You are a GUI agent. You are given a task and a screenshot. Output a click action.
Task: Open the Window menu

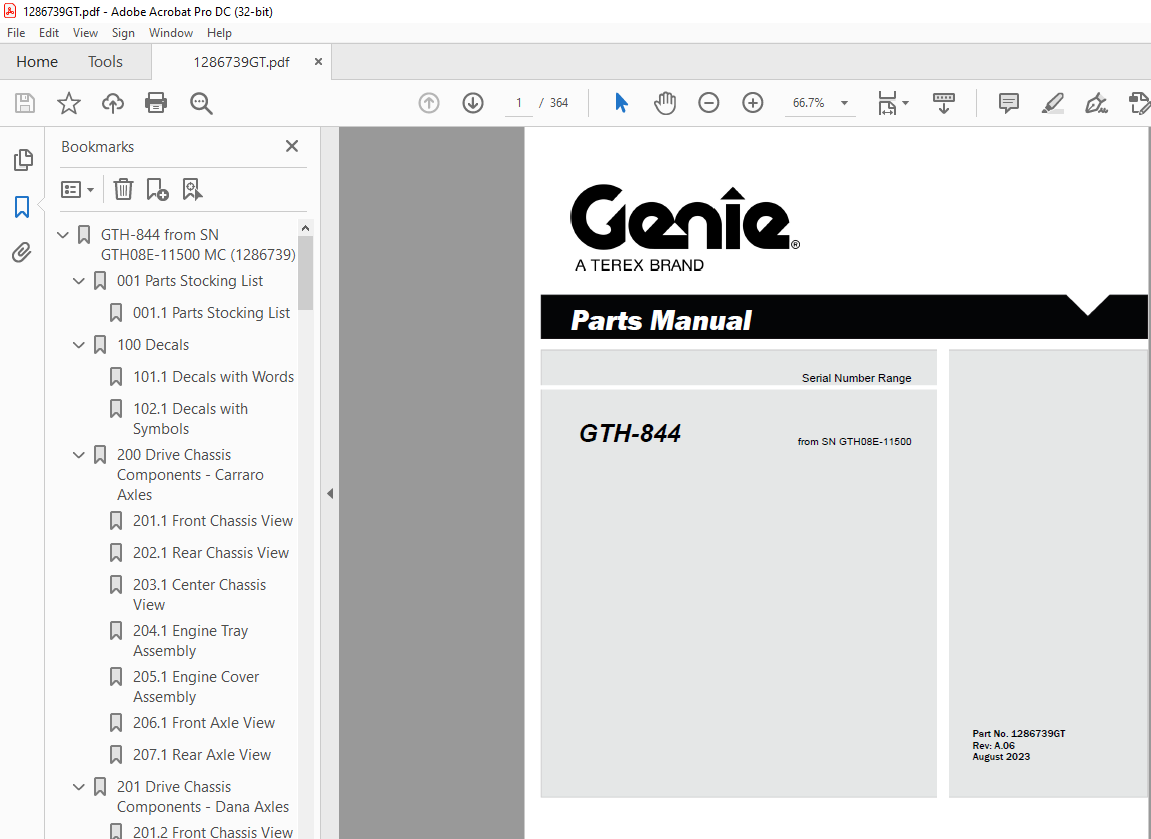click(x=170, y=33)
